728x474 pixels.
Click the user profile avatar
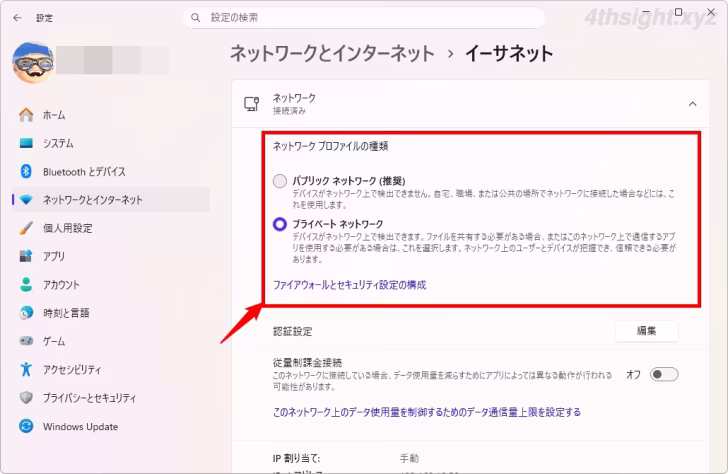tap(32, 62)
